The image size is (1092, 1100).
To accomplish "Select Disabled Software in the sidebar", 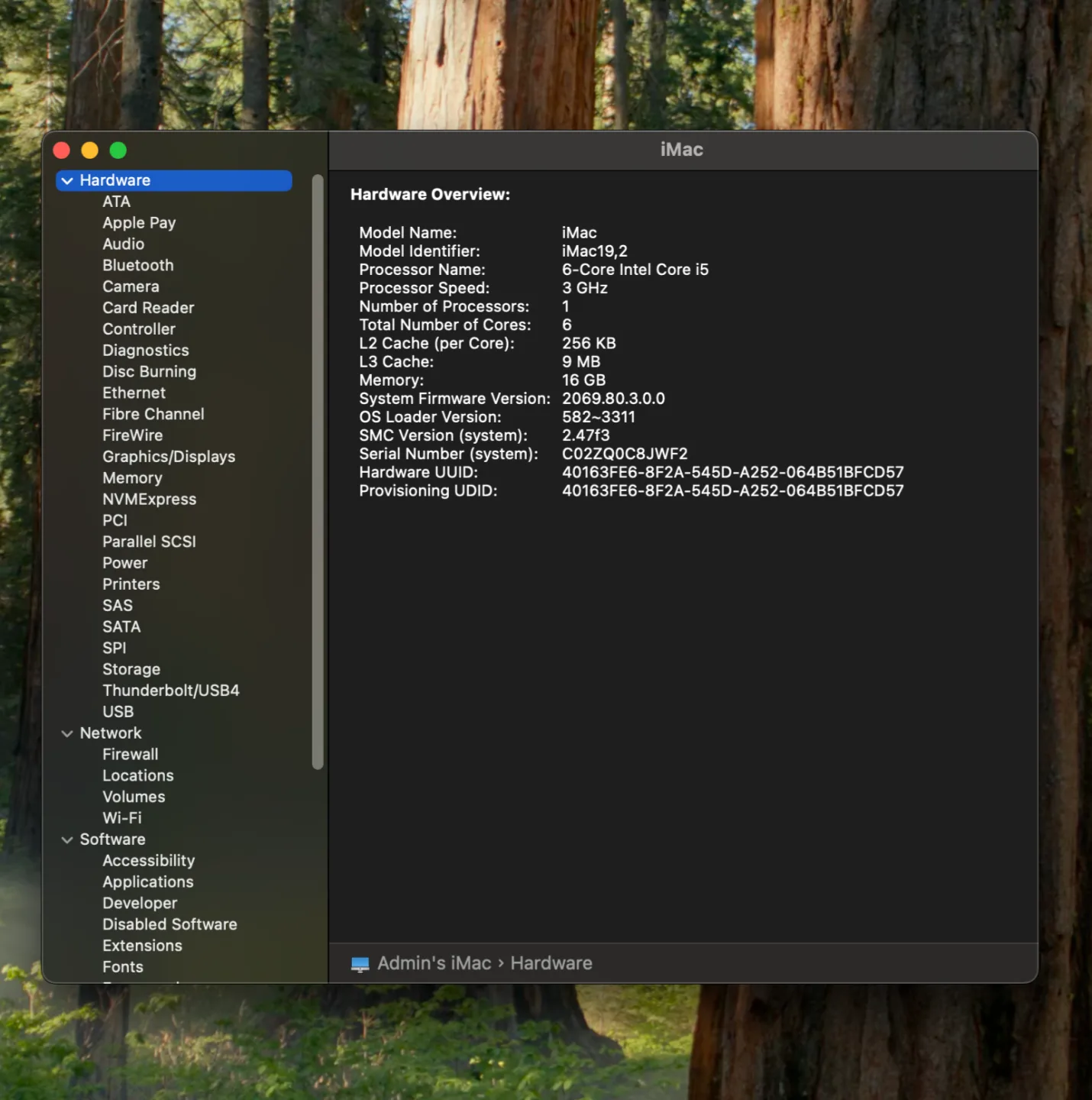I will pos(170,924).
